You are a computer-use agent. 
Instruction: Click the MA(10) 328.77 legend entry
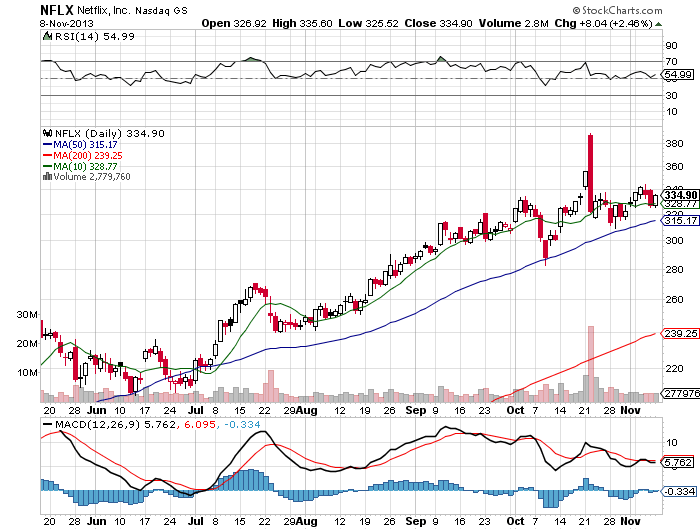pos(80,167)
